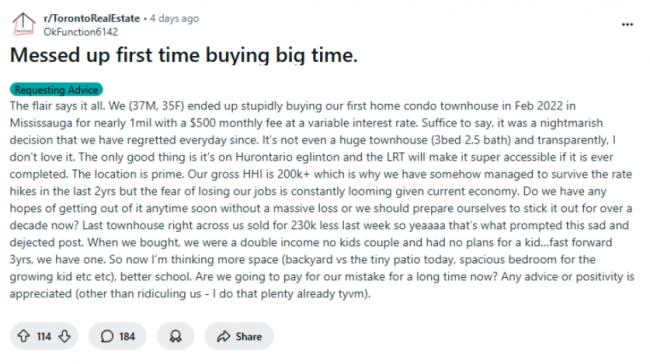This screenshot has height=364, width=650.
Task: Click '(37M, 35F)' in the first line
Action: [x=156, y=106]
